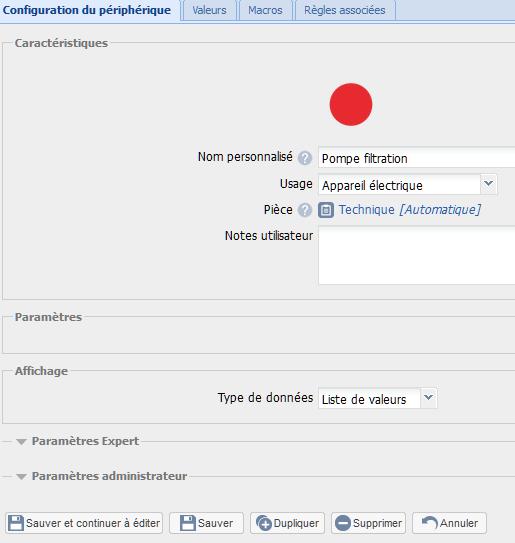Screen dimensions: 515x543
Task: Click the undo arrow icon on Annuler
Action: [x=429, y=523]
